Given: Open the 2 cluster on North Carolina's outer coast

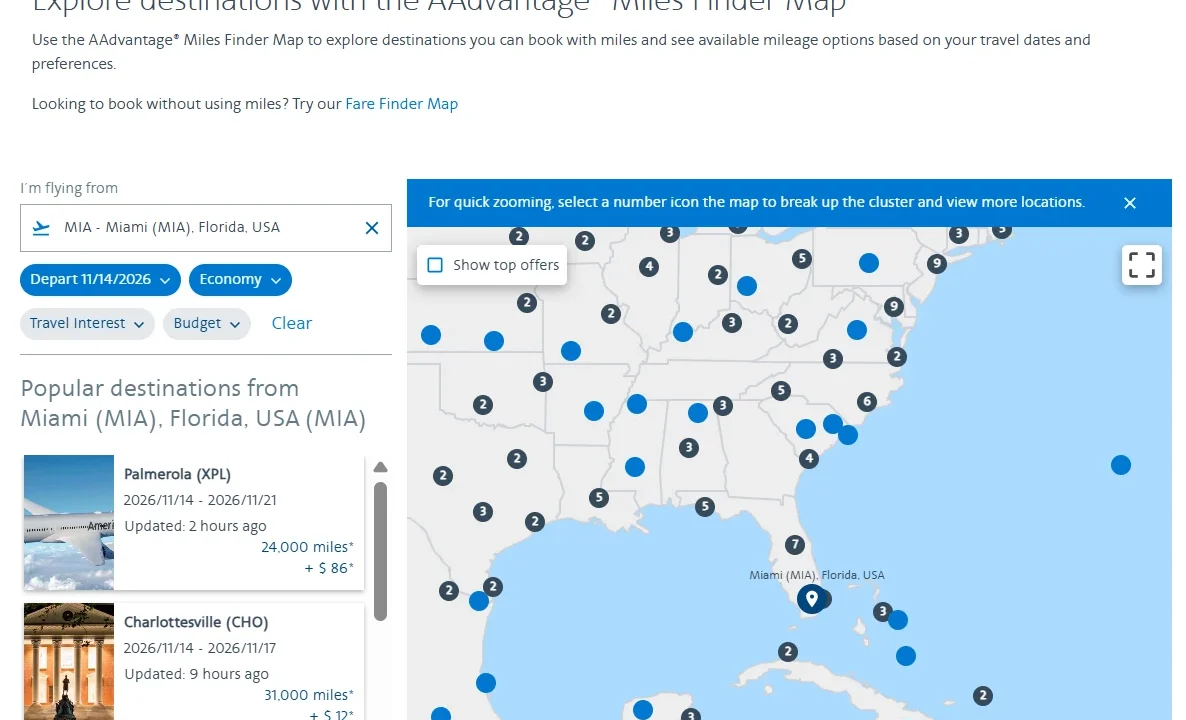Looking at the screenshot, I should [x=896, y=356].
